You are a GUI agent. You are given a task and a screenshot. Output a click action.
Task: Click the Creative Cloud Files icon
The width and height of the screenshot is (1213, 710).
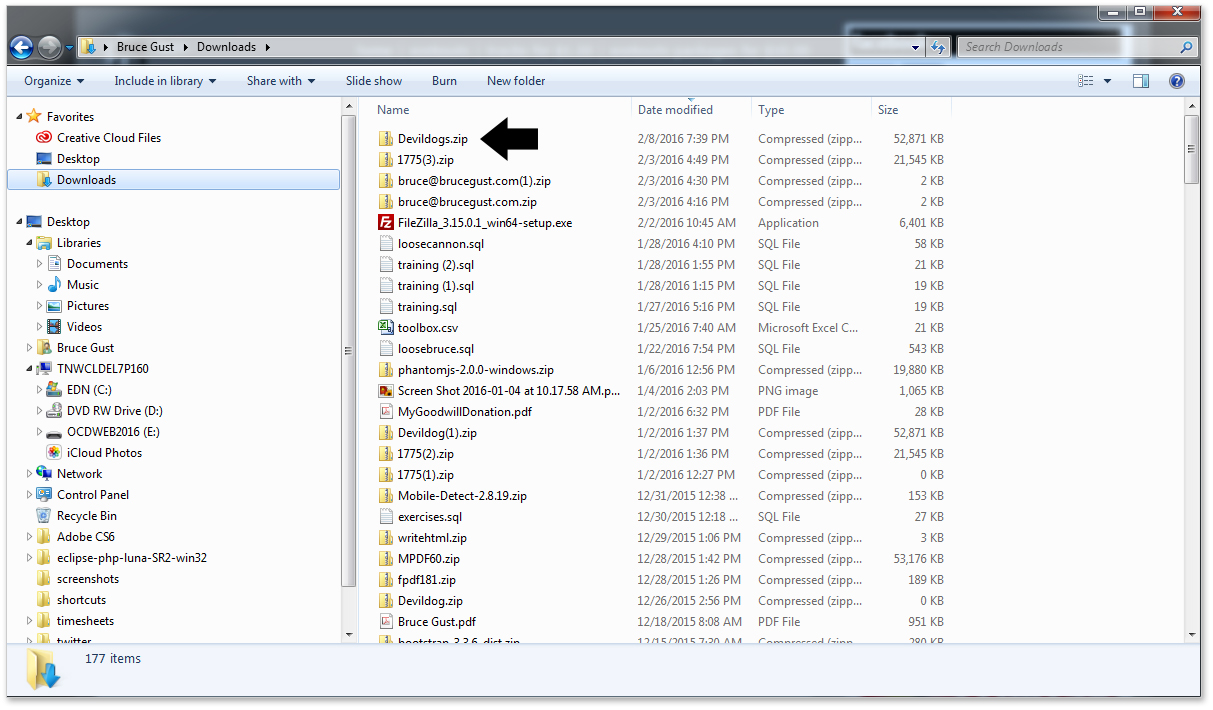click(44, 138)
